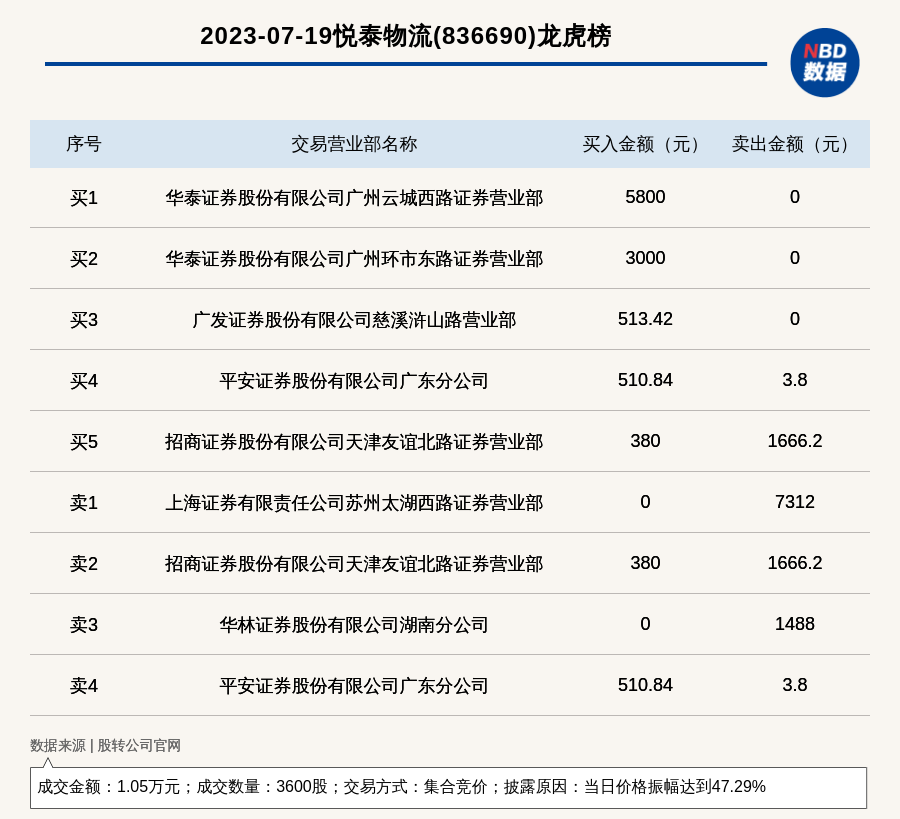Click the 数据来源 | 股转公司官网 source line

click(x=106, y=746)
